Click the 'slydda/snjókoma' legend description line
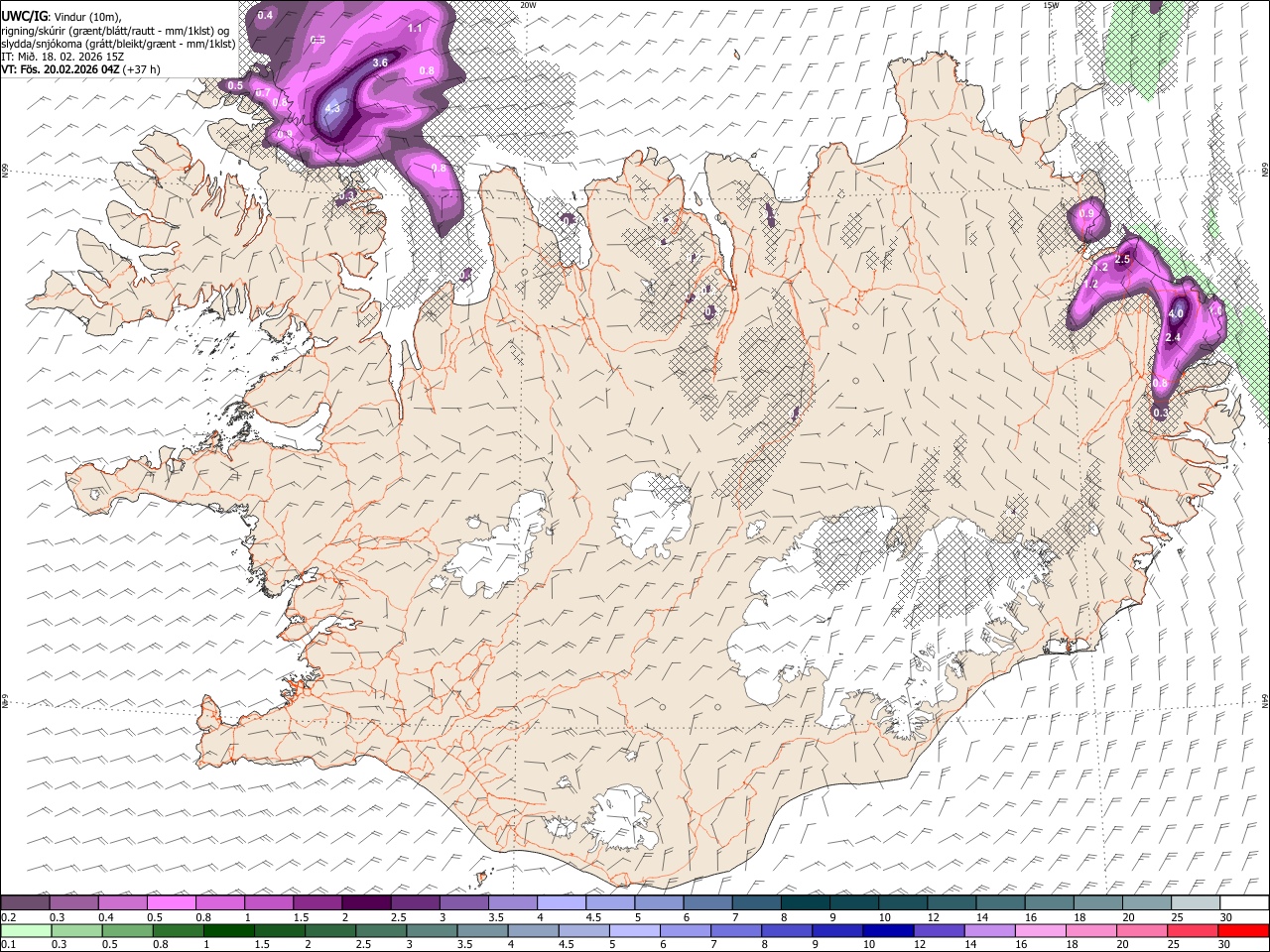 coord(118,44)
